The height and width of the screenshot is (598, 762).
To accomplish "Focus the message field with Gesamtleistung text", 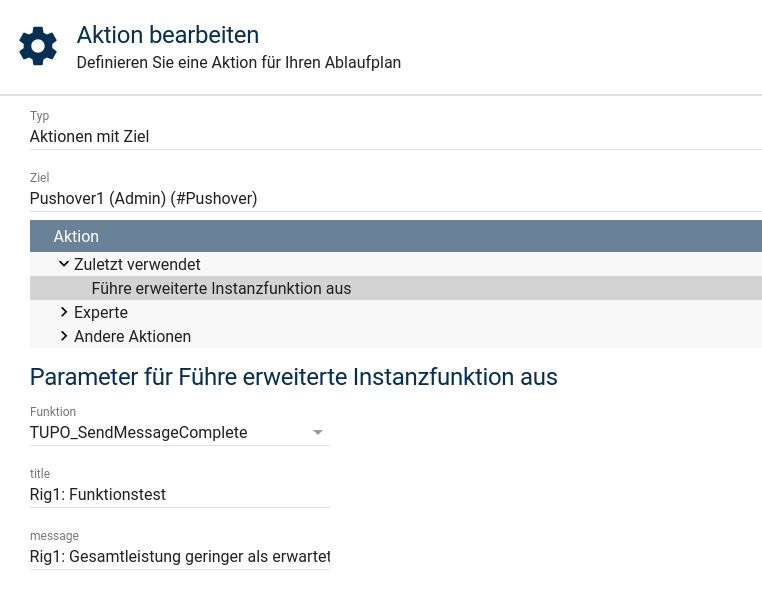I will click(x=180, y=556).
